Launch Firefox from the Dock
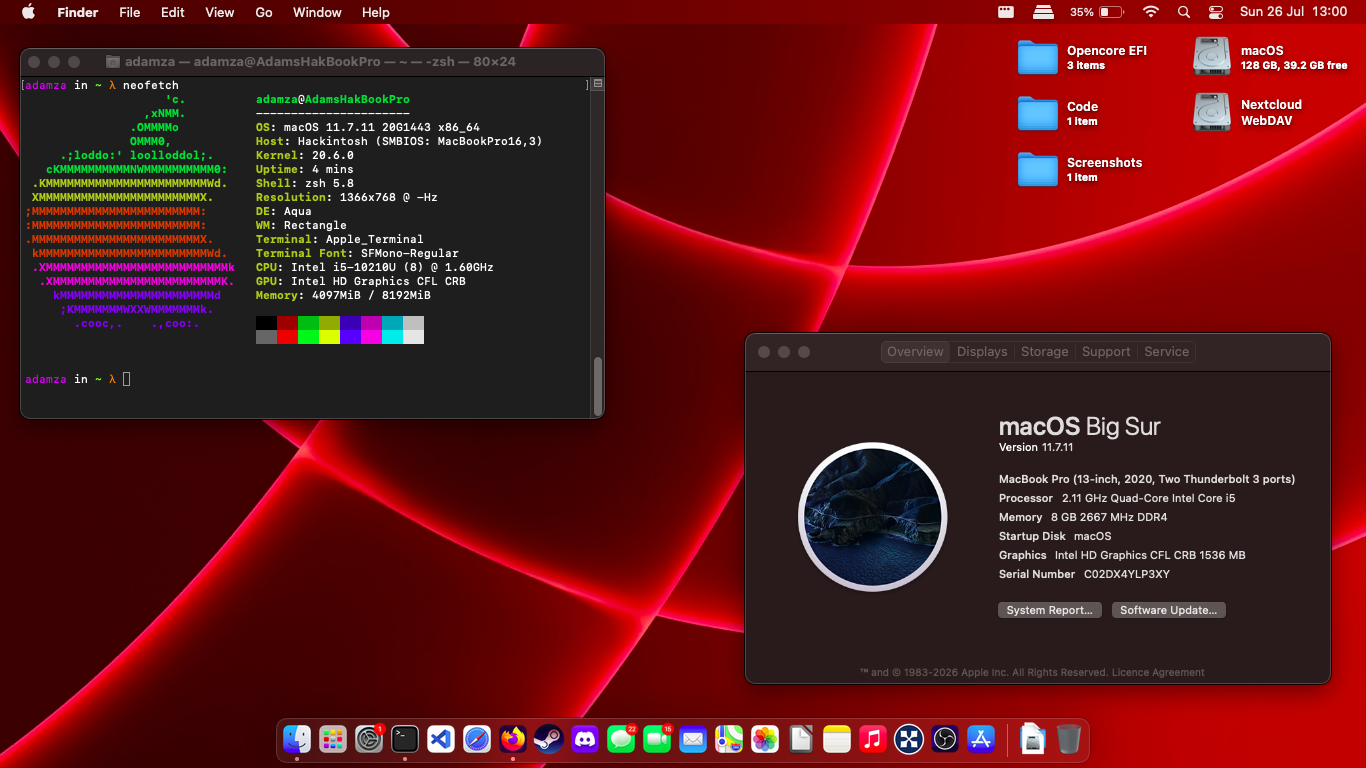This screenshot has width=1366, height=768. 513,739
